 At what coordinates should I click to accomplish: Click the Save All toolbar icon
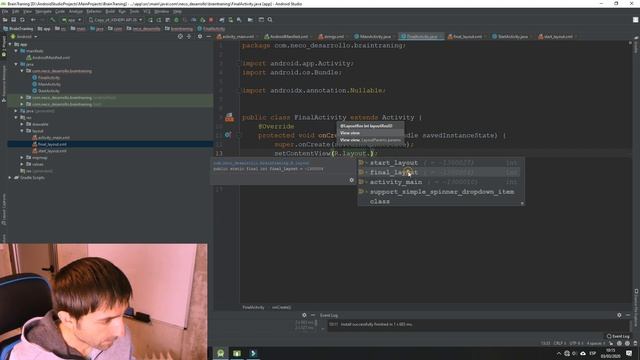pyautogui.click(x=13, y=20)
